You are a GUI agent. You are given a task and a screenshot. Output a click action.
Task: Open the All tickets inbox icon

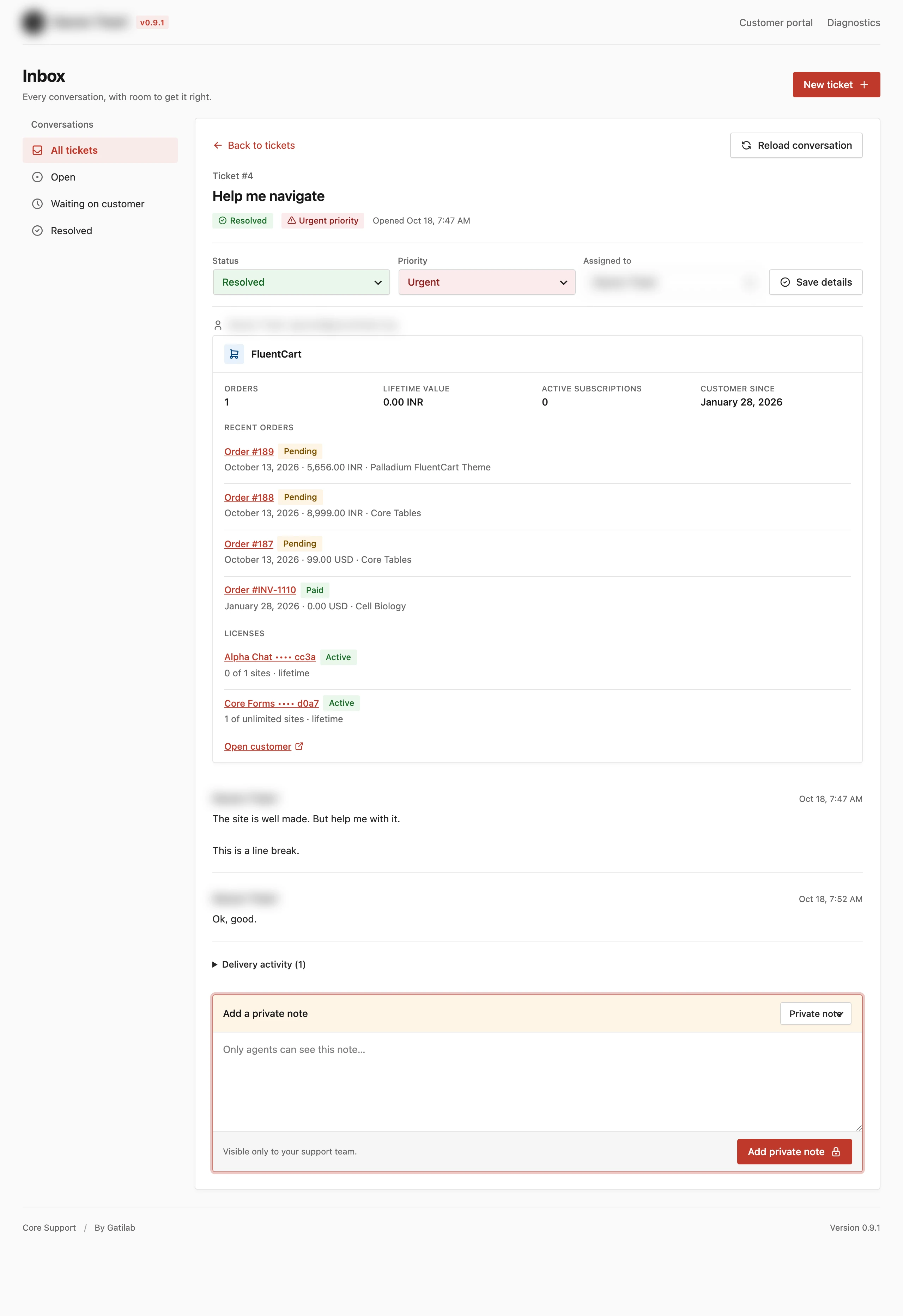(37, 150)
